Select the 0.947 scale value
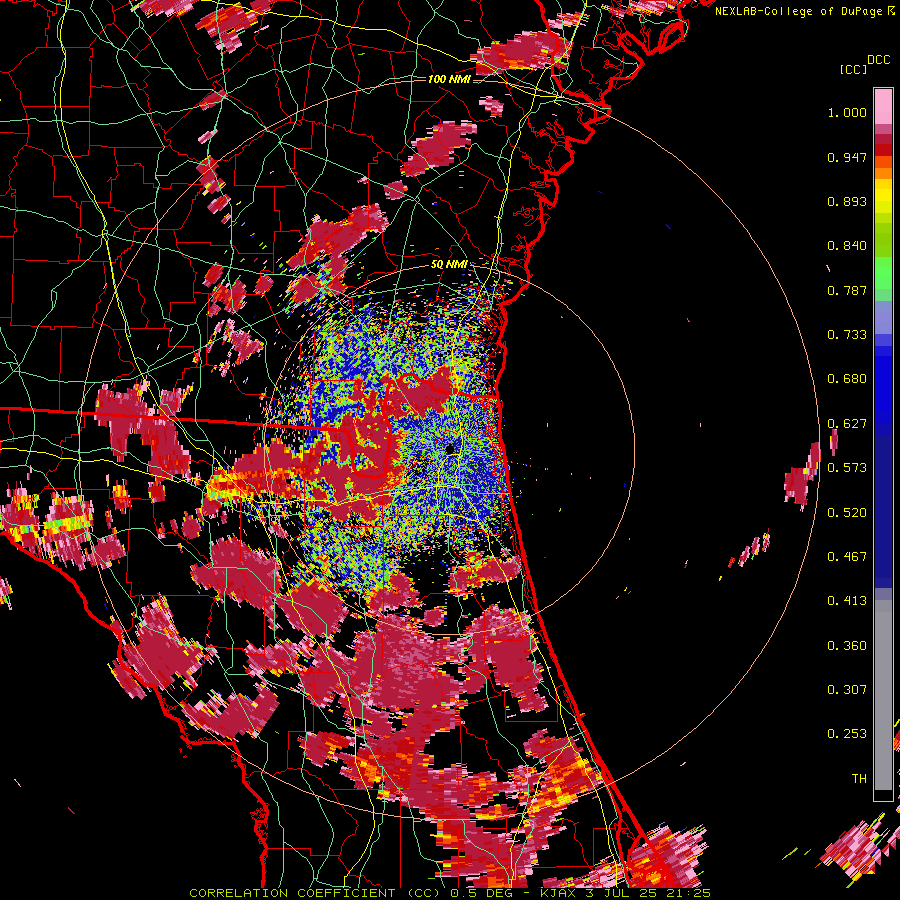Screen dimensions: 900x900 [x=847, y=157]
